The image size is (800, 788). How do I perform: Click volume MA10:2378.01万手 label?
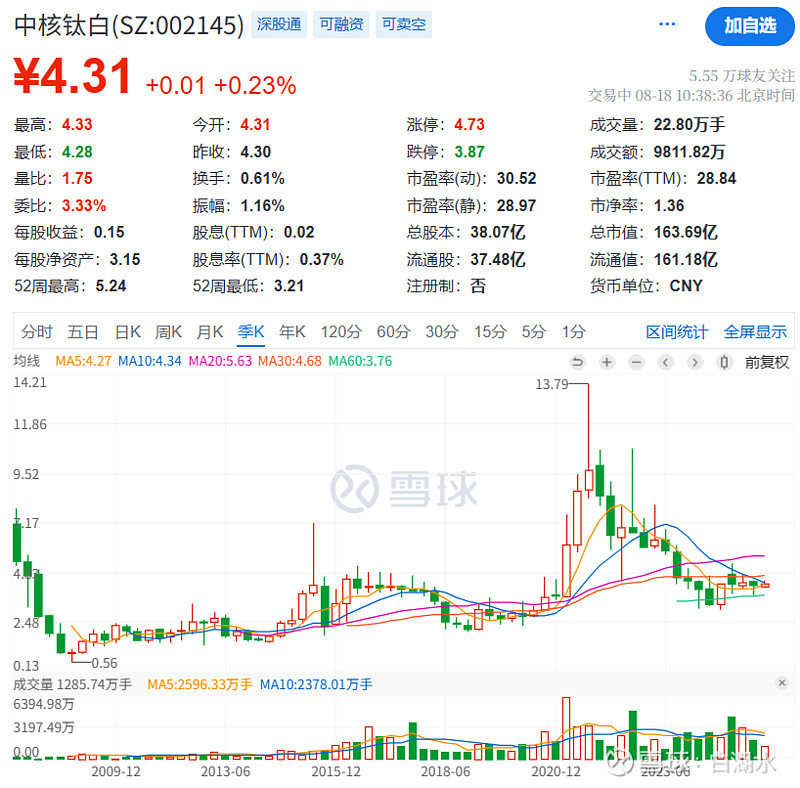click(316, 684)
